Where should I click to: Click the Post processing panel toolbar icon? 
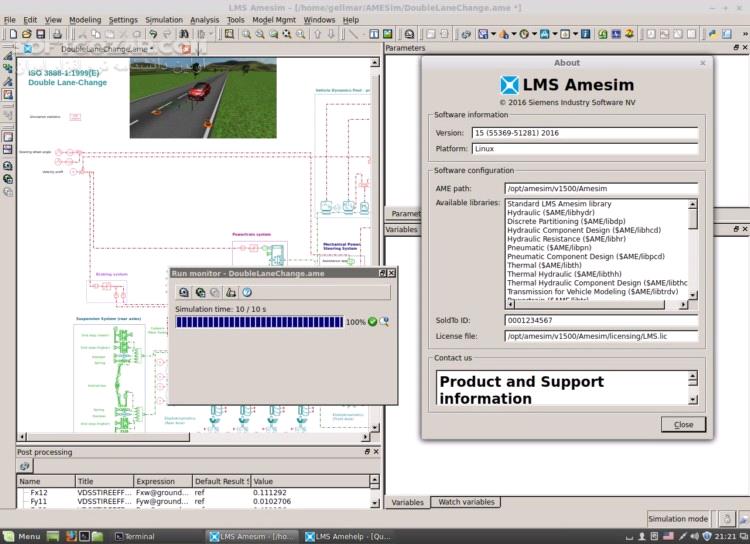24,466
